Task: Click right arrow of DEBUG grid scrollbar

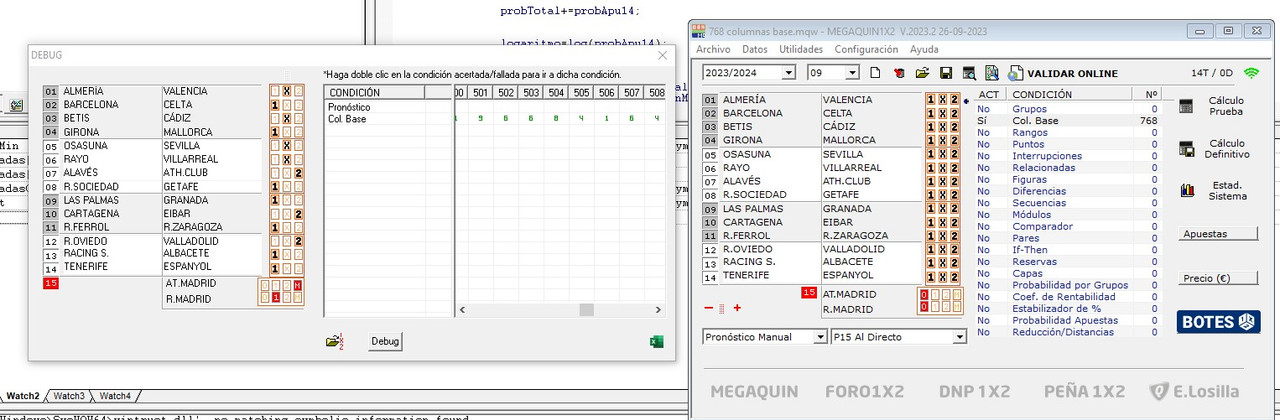Action: pos(658,310)
